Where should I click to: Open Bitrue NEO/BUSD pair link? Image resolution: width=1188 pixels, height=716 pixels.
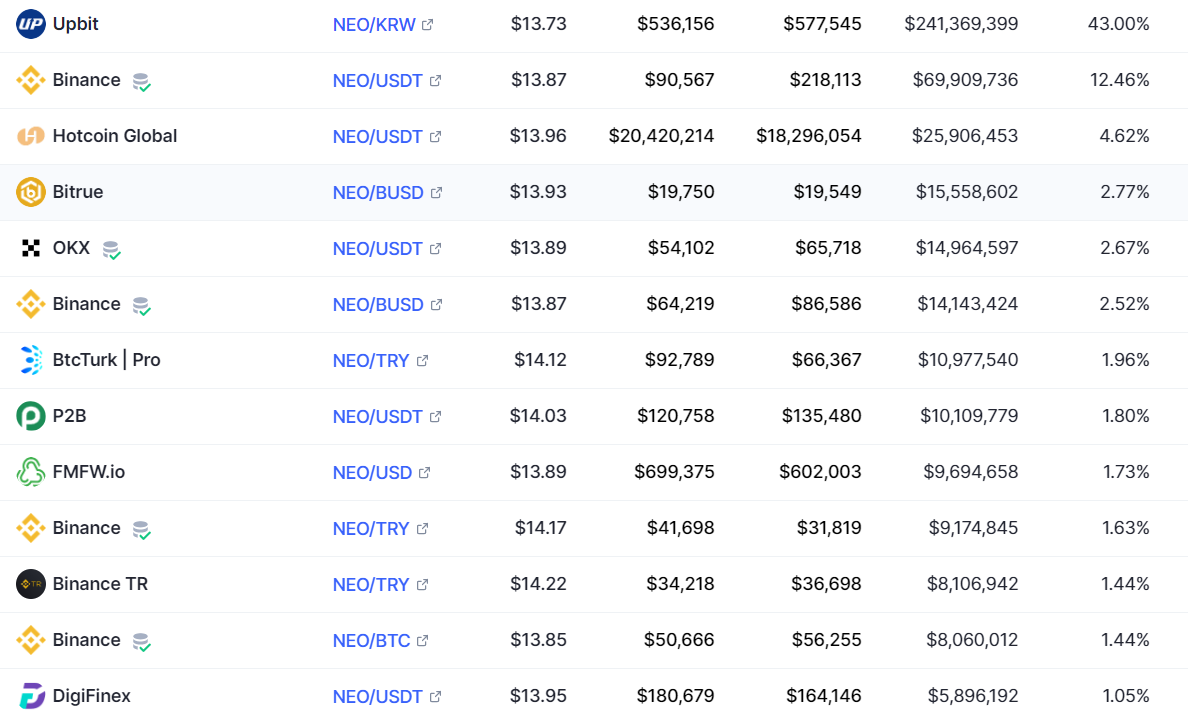point(378,193)
